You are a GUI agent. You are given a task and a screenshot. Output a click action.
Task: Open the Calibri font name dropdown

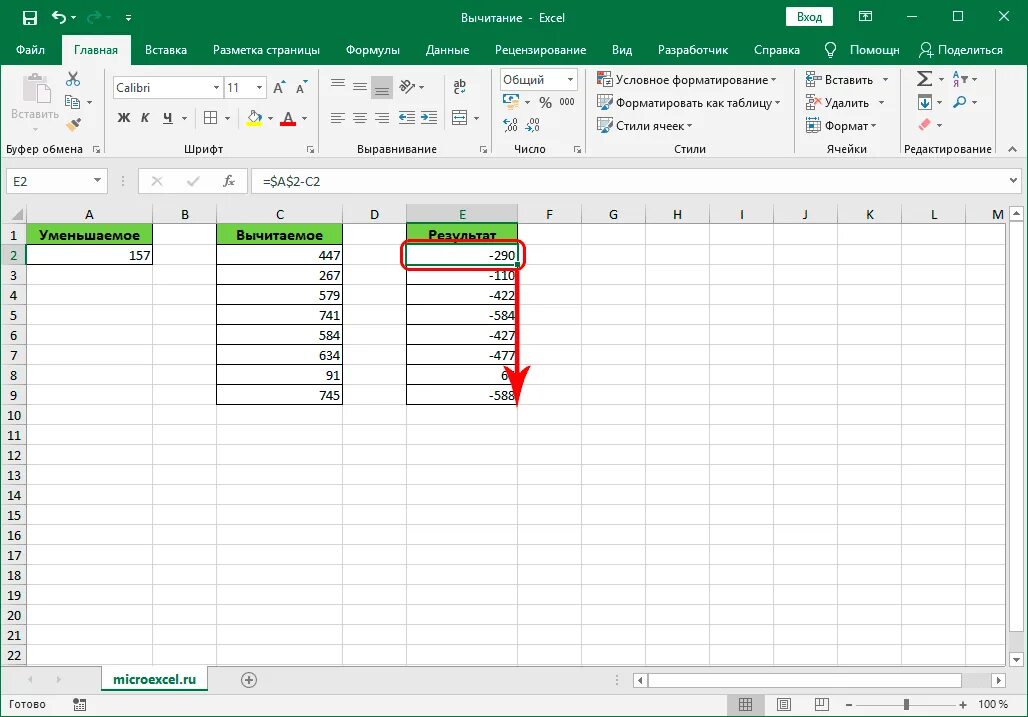(x=216, y=88)
